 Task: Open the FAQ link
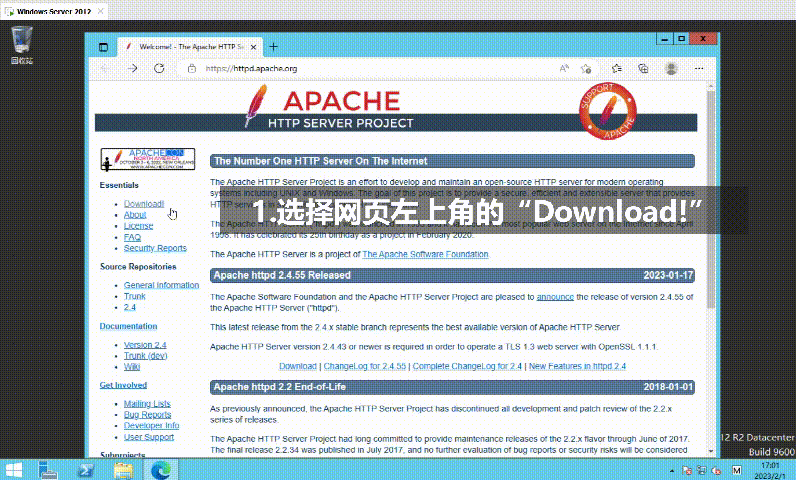point(132,237)
